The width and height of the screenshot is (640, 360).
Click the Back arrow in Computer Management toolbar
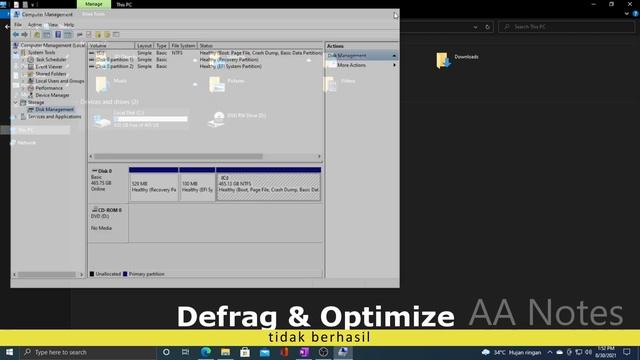click(x=16, y=35)
